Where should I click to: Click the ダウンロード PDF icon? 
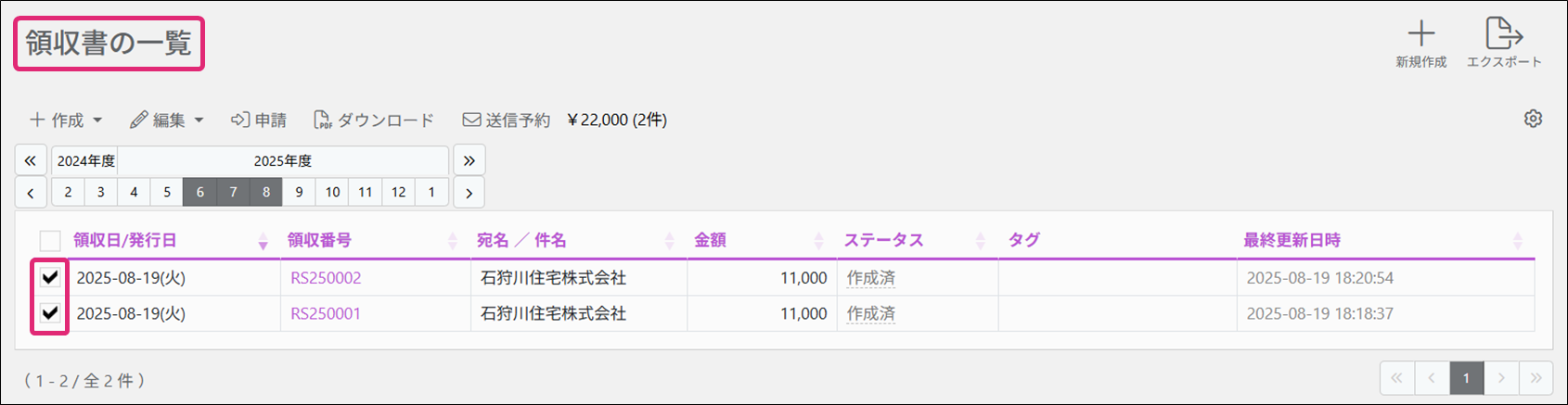tap(322, 120)
